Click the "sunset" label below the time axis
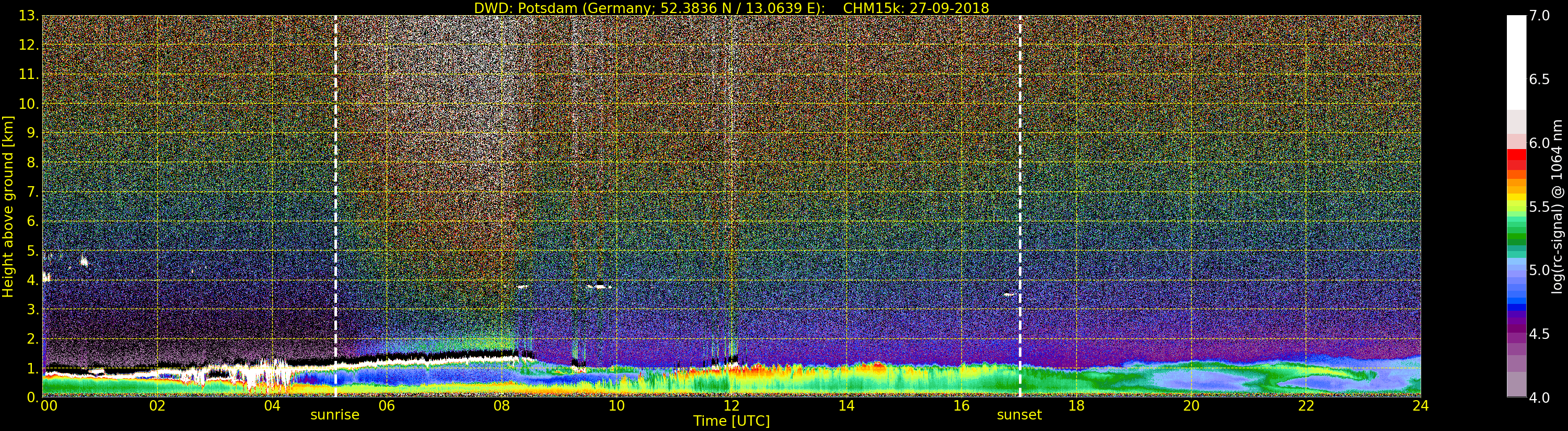The height and width of the screenshot is (431, 1568). [x=1019, y=415]
